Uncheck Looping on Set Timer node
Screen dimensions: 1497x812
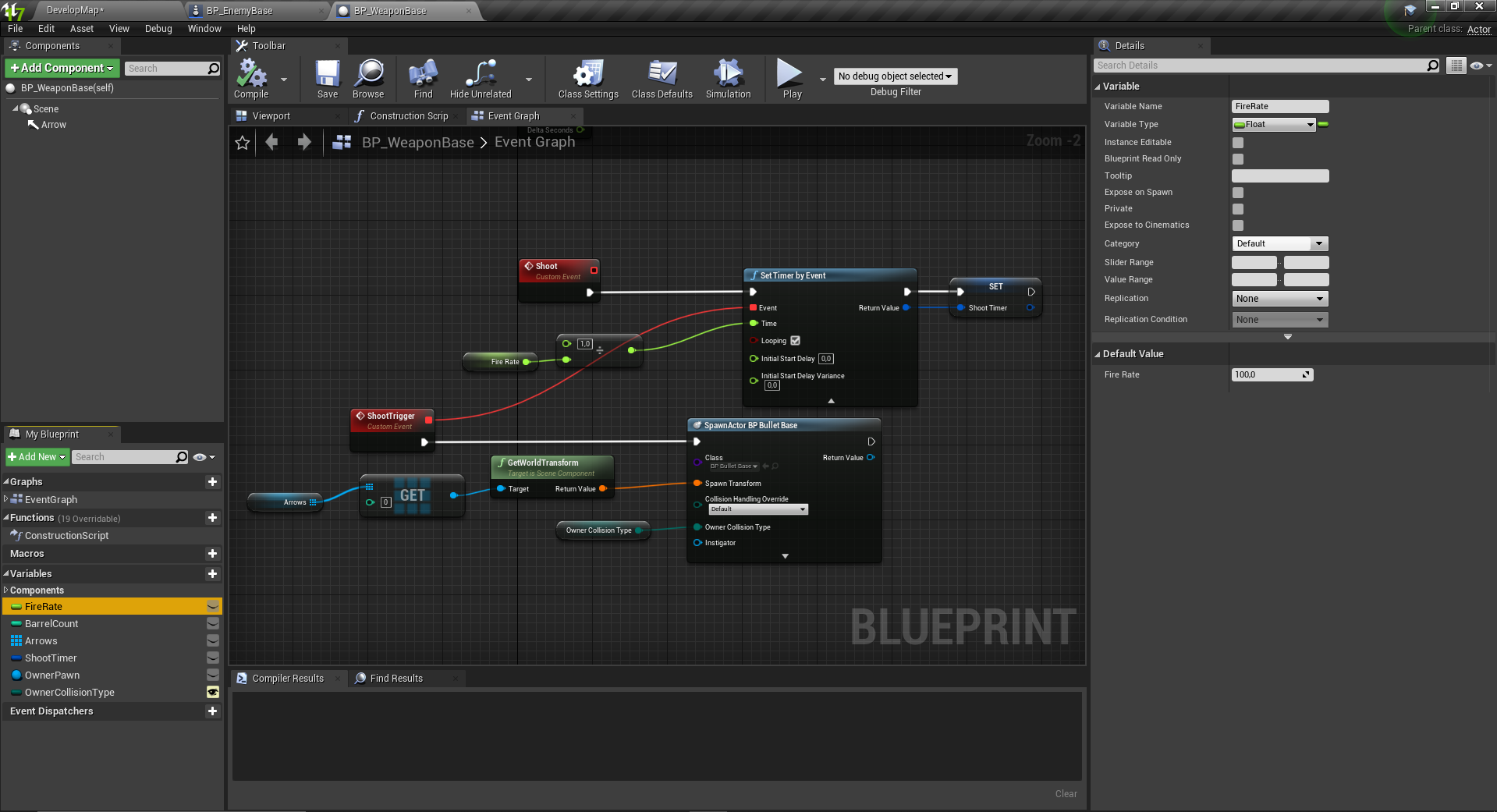click(796, 341)
